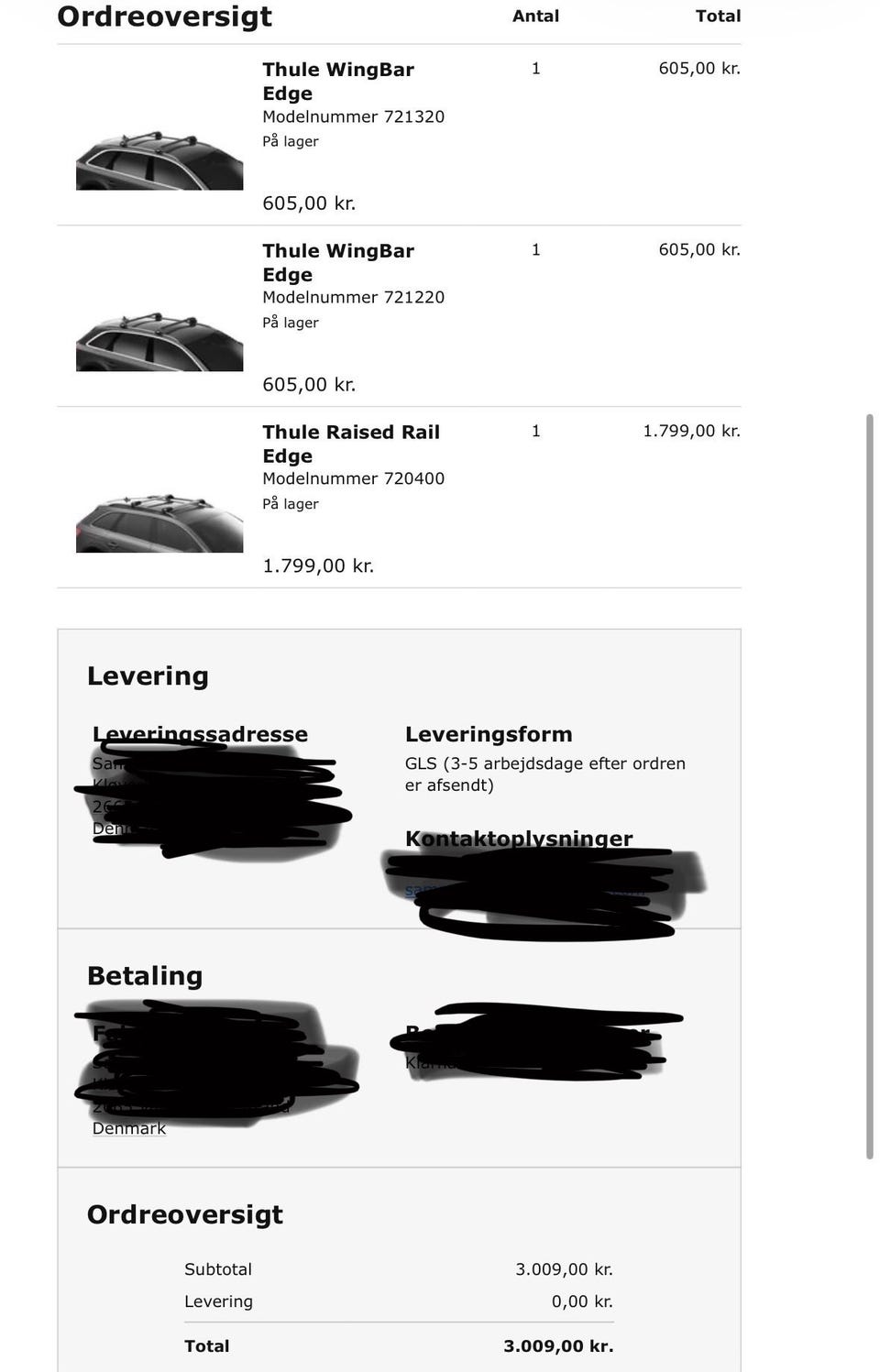This screenshot has height=1372, width=880.
Task: Click the Ordreoversigt heading above Subtotal
Action: click(185, 1214)
